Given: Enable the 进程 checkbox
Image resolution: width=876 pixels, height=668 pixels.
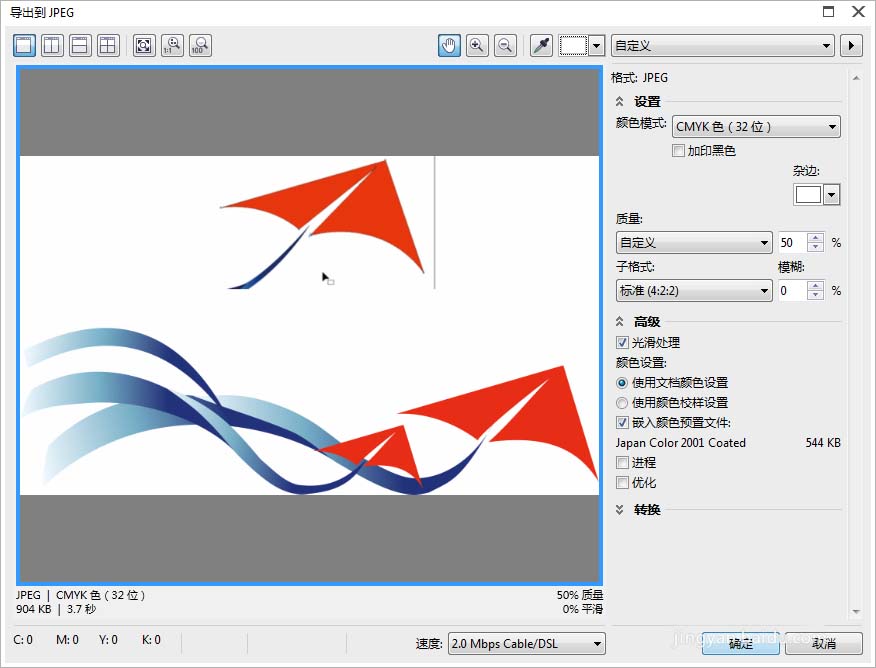Looking at the screenshot, I should [622, 462].
